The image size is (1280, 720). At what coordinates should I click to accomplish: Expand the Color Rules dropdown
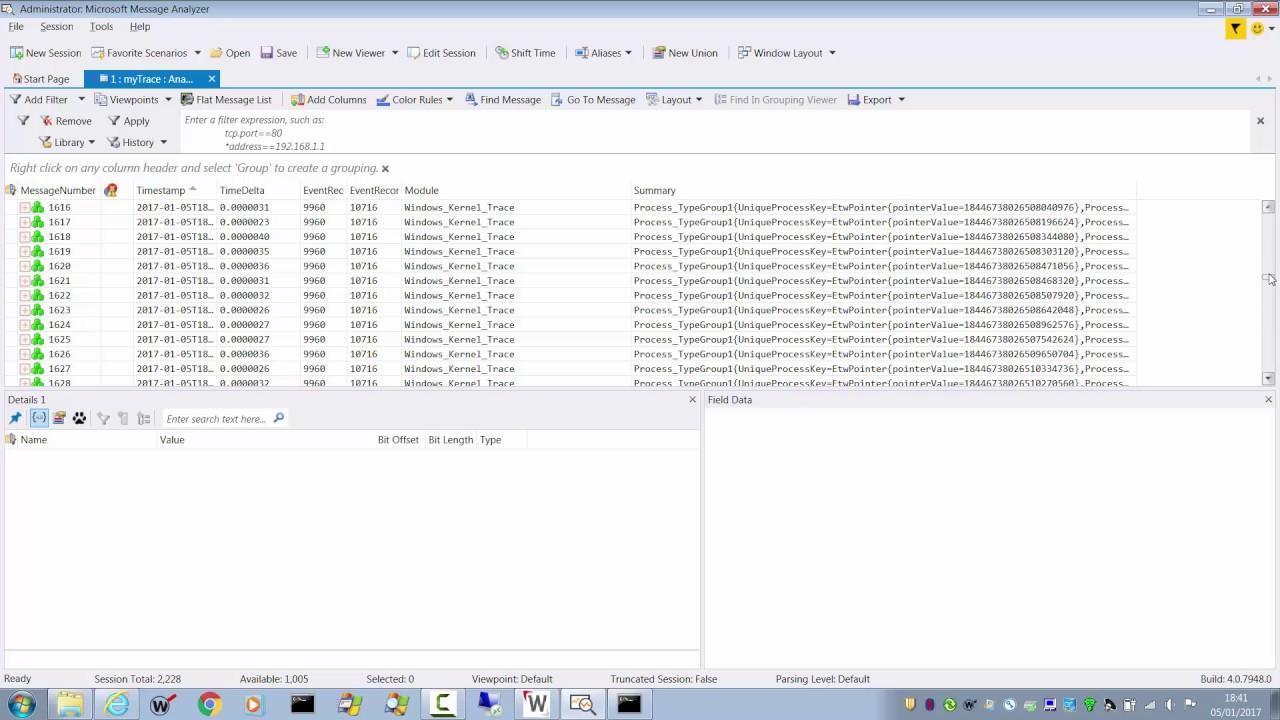point(449,99)
